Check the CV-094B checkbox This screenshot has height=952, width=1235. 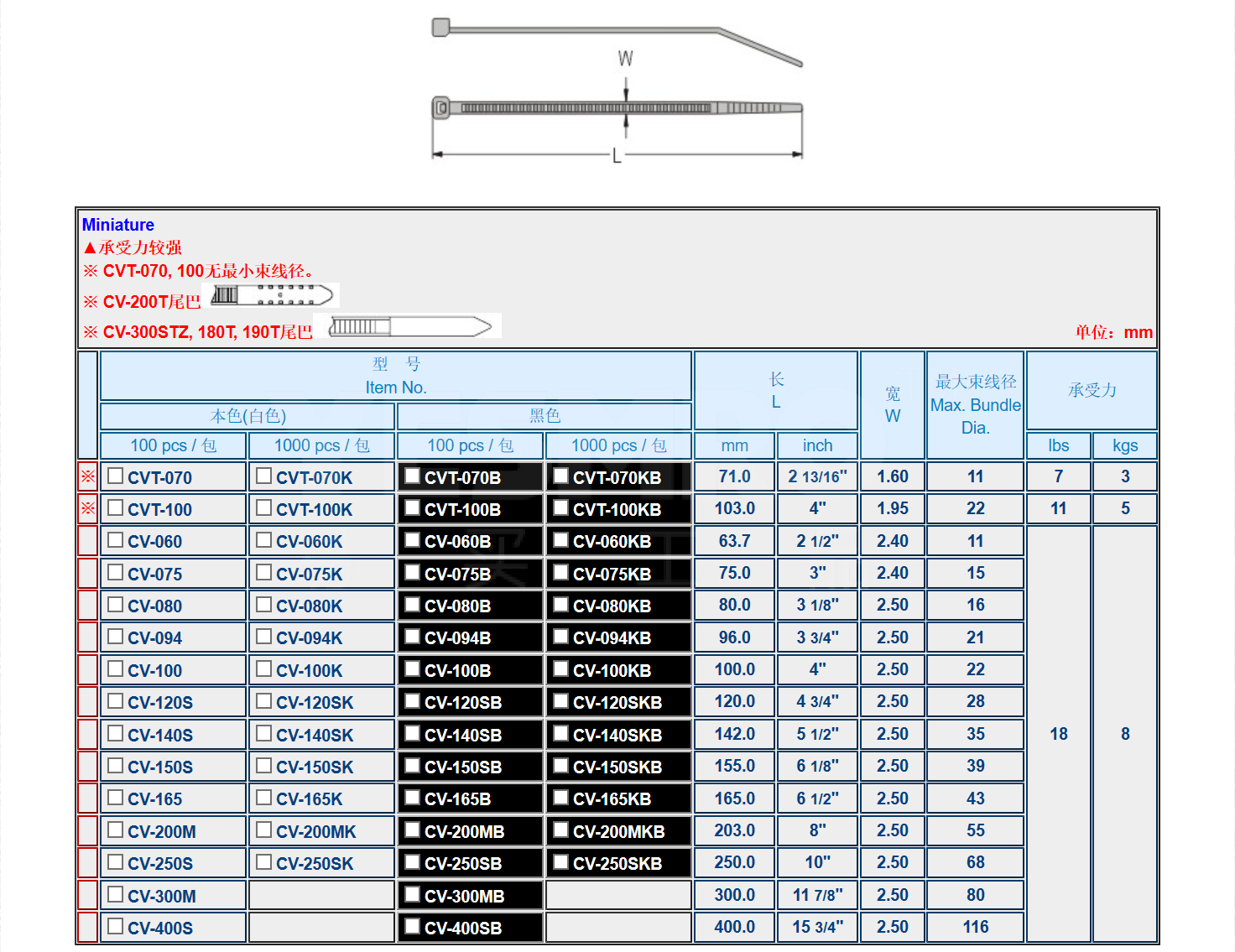coord(413,636)
